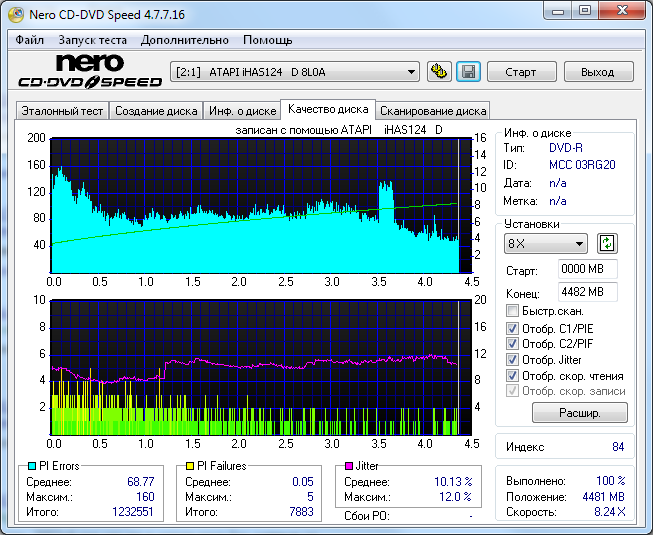Click the Дата n/a value
Viewport: 653px width, 535px height.
pos(558,183)
